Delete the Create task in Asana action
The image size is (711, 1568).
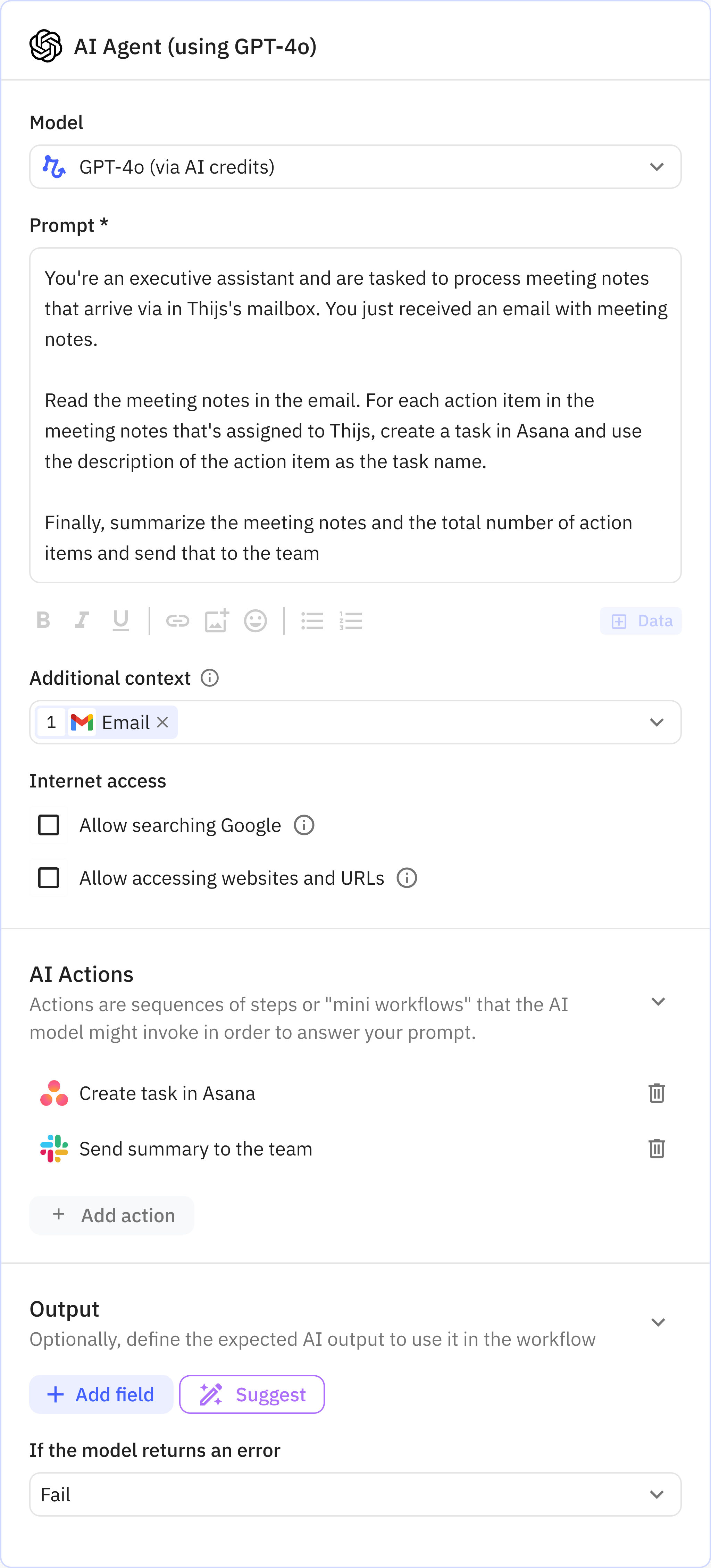click(x=657, y=1093)
